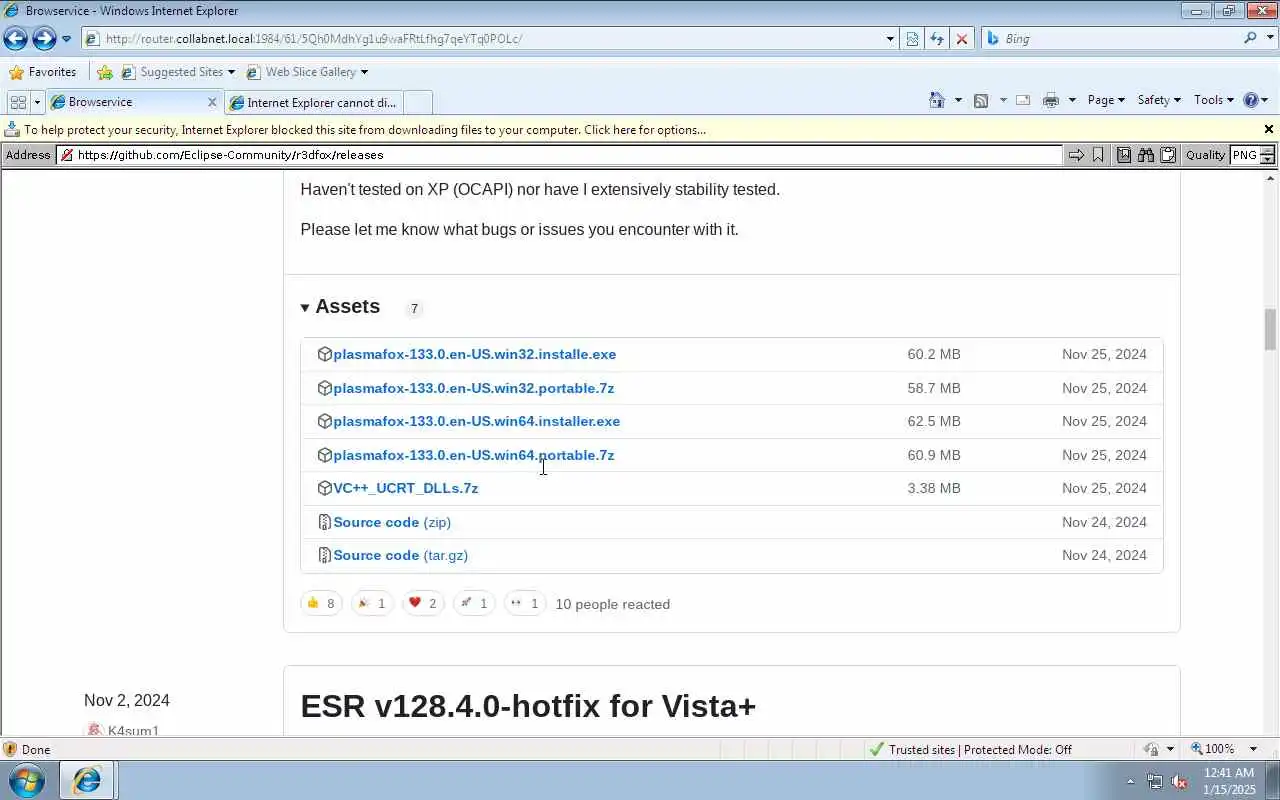Screen dimensions: 1280x800
Task: Open the IE address bar autocomplete dropdown
Action: [890, 39]
